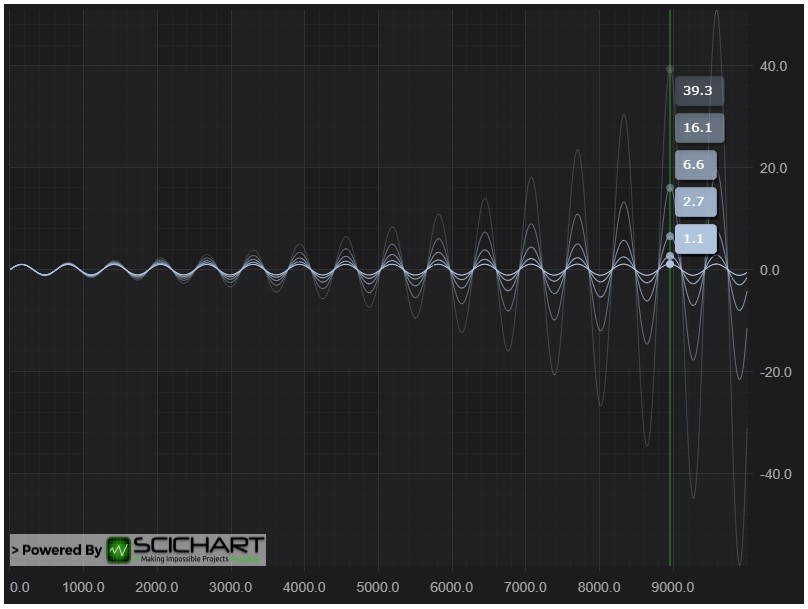Click the 9000.0 X-axis label
Image resolution: width=808 pixels, height=609 pixels.
[x=673, y=587]
